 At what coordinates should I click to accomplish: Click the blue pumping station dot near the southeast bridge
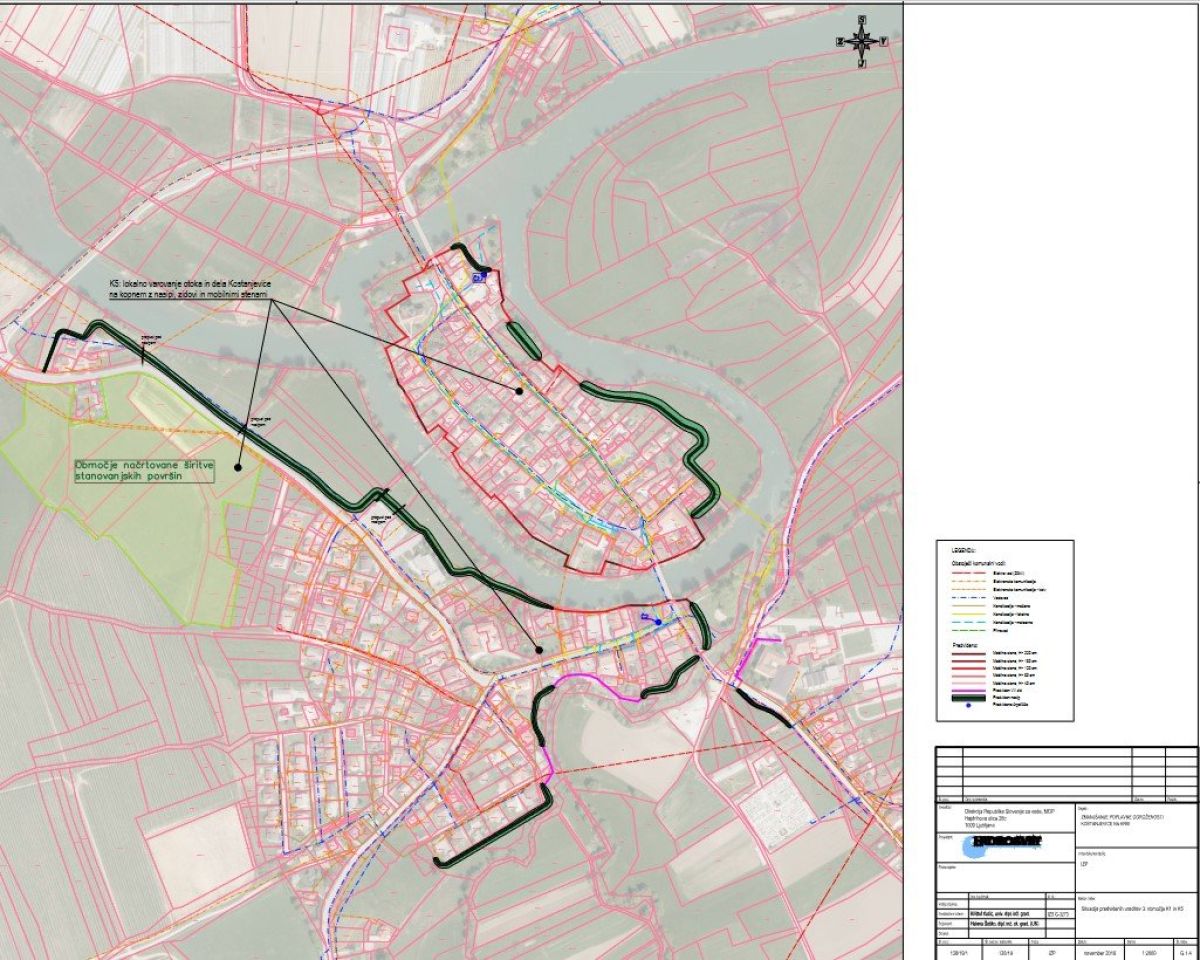coord(658,622)
